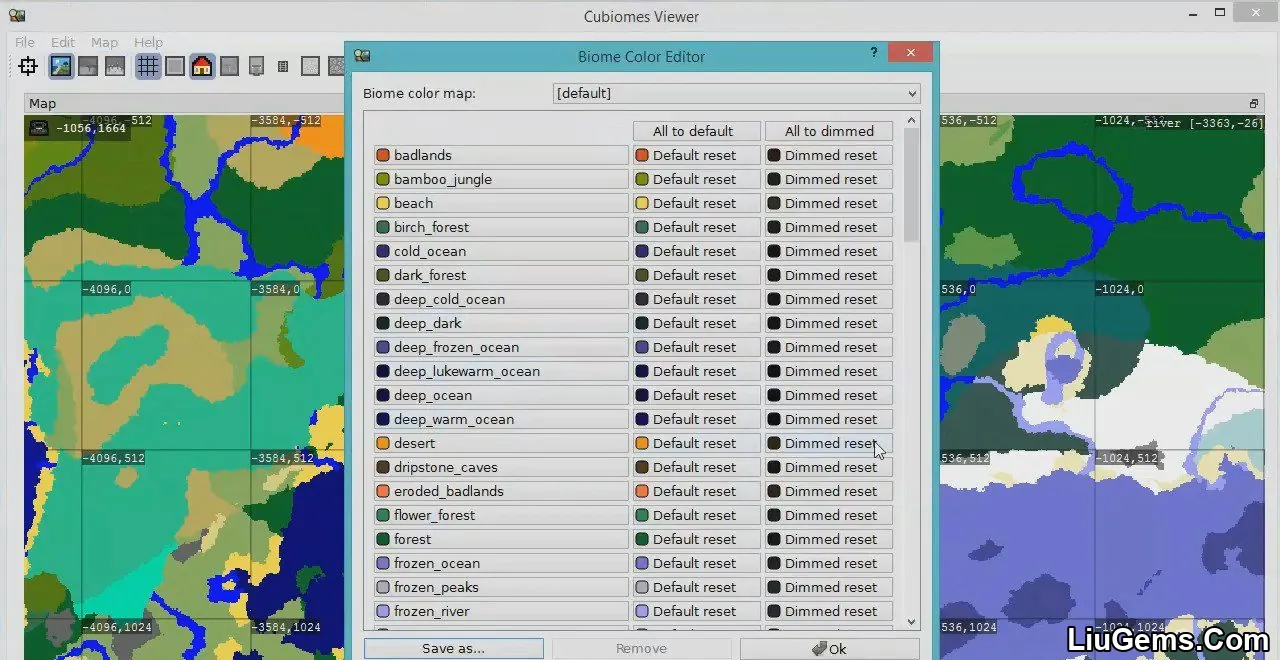1280x660 pixels.
Task: Click Default reset for beach
Action: tap(697, 203)
